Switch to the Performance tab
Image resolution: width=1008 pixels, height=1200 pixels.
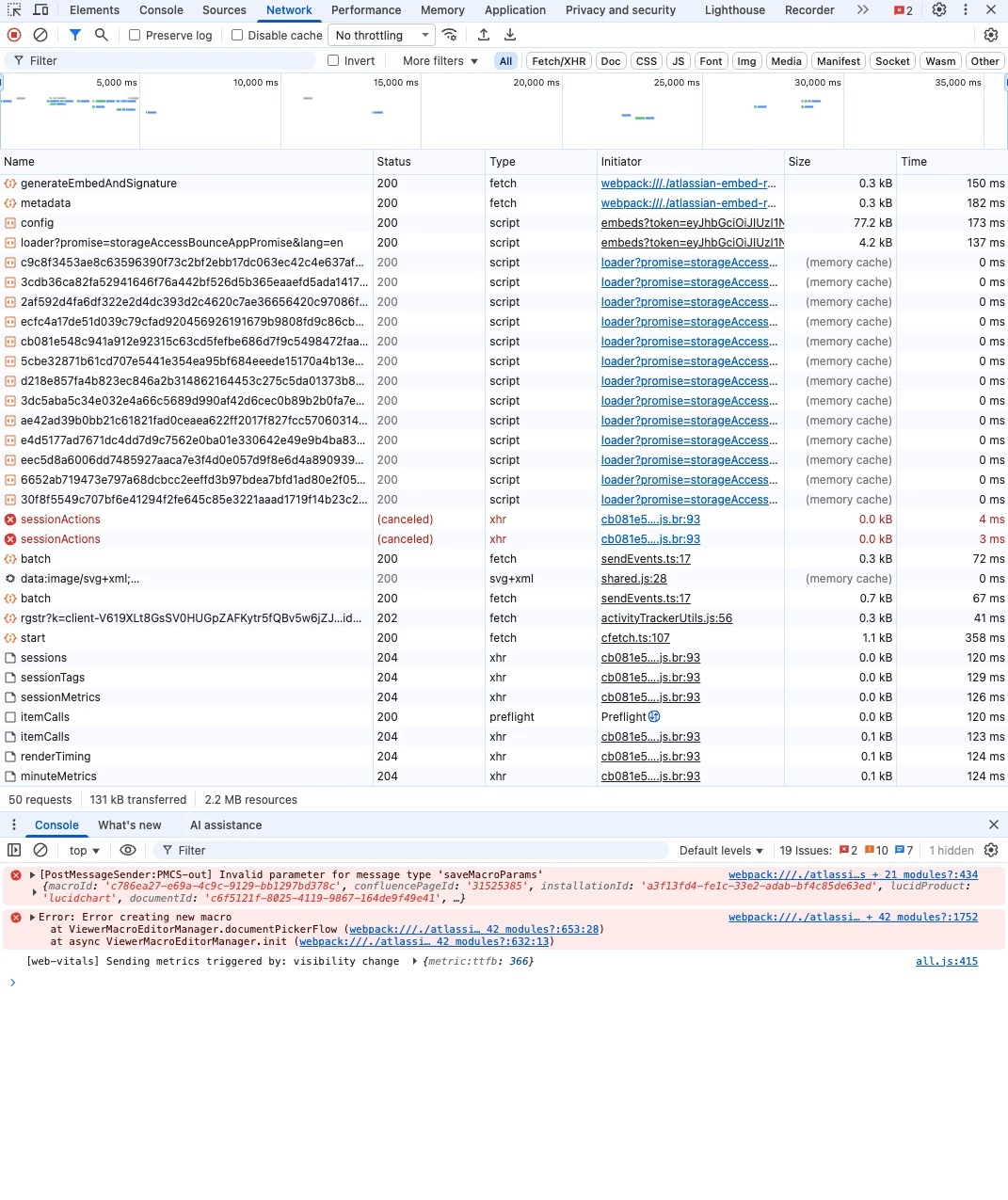pyautogui.click(x=366, y=10)
